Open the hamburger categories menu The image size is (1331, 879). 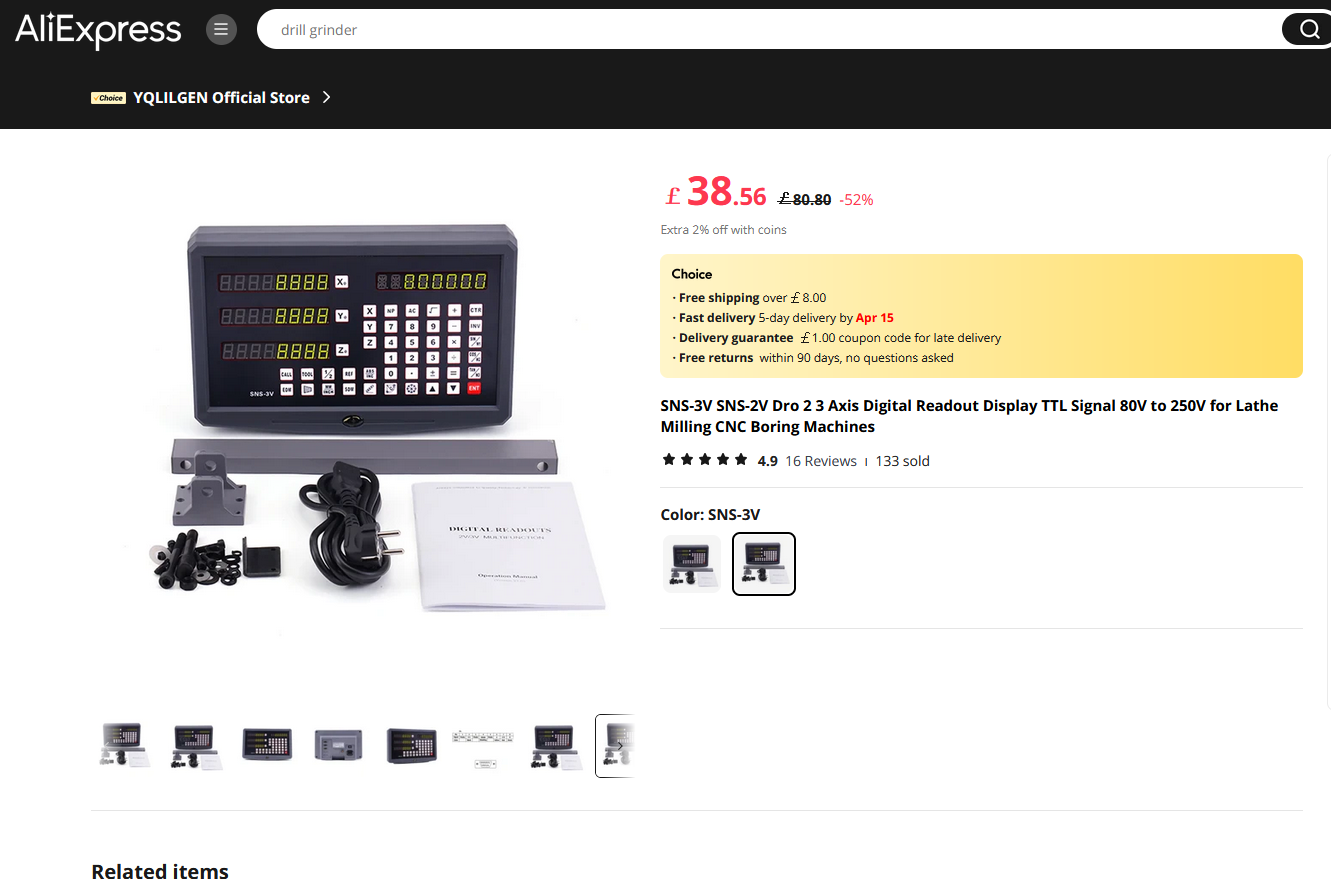[221, 30]
